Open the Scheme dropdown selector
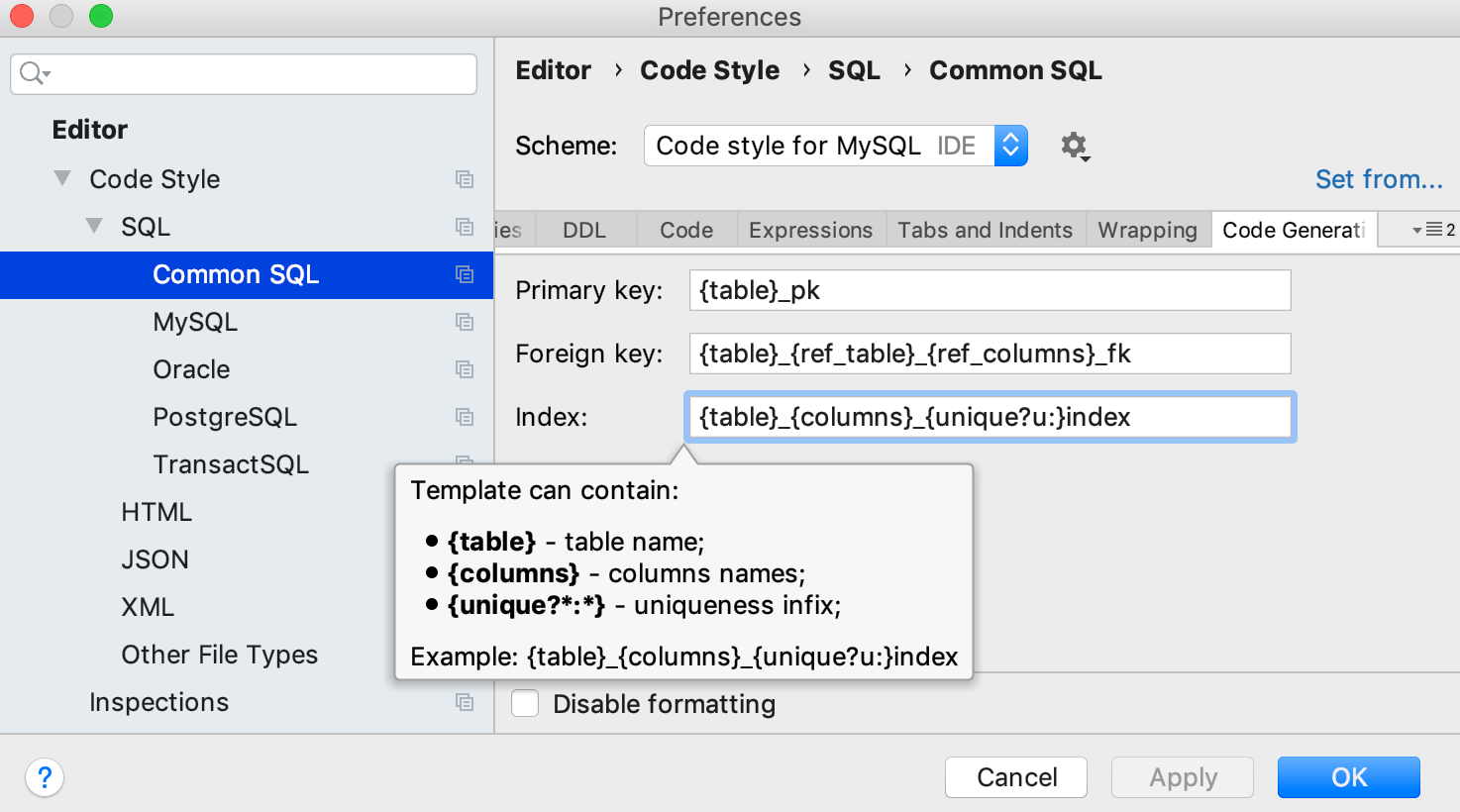 pos(1009,146)
